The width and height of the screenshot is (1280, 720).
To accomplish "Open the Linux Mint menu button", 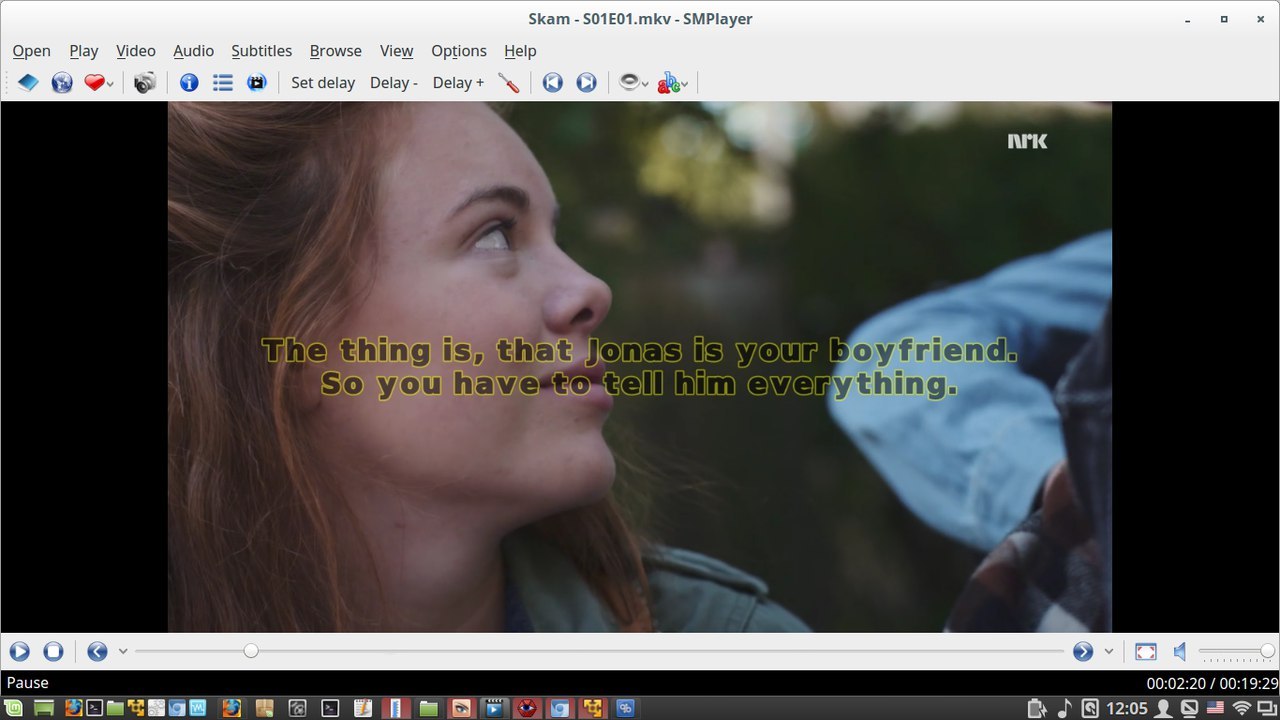I will (13, 708).
